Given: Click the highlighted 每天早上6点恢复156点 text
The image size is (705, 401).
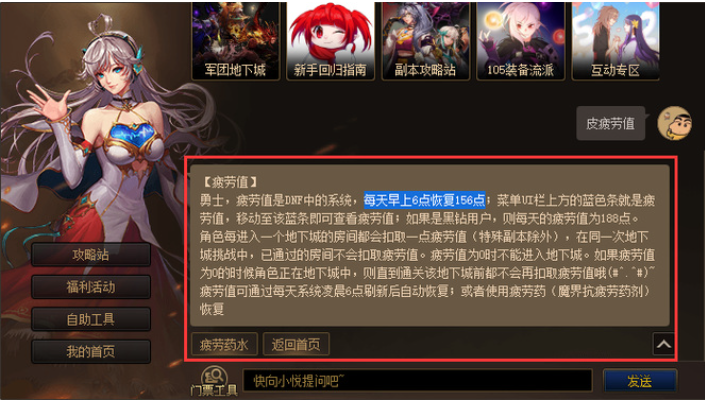Looking at the screenshot, I should pos(424,200).
